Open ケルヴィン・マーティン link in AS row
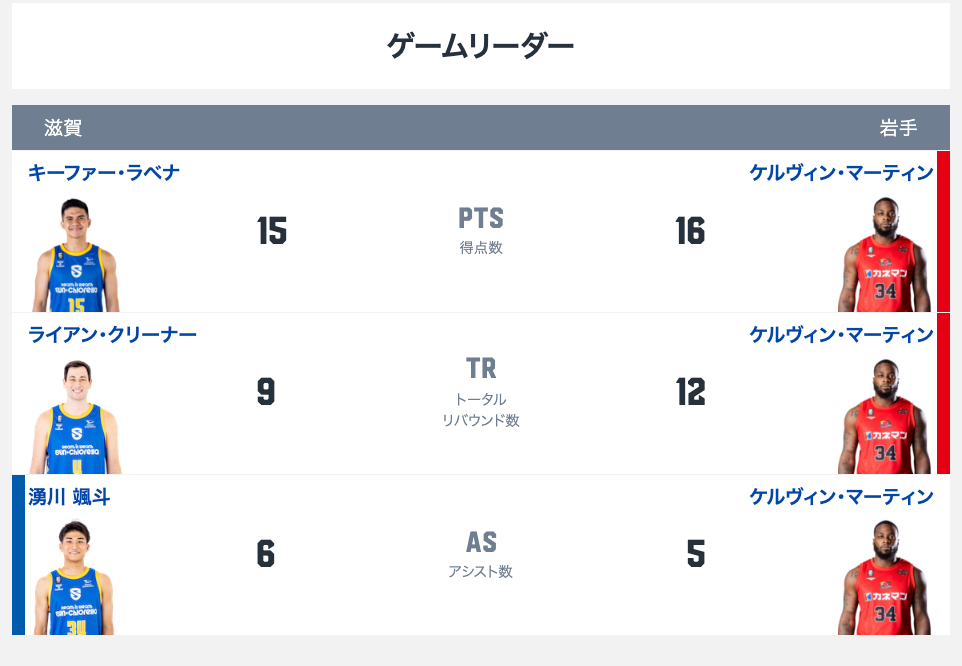This screenshot has height=666, width=962. (841, 497)
